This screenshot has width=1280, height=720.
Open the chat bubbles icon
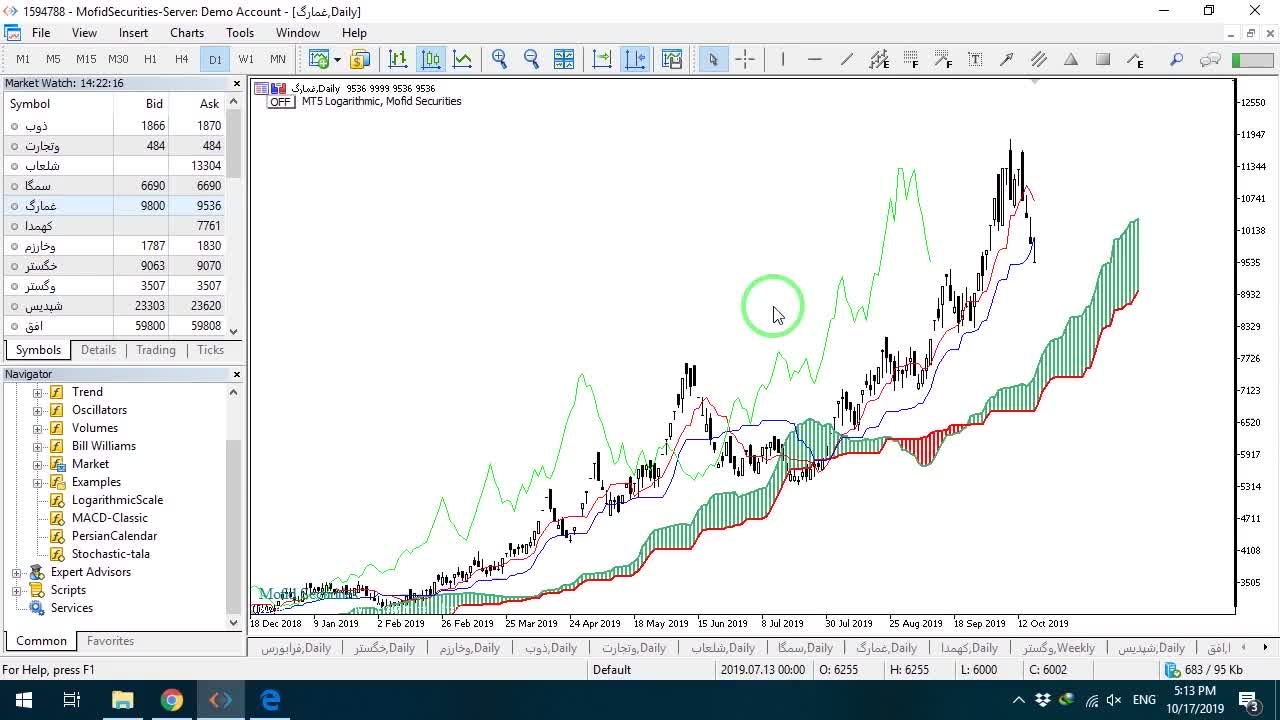coord(1210,60)
